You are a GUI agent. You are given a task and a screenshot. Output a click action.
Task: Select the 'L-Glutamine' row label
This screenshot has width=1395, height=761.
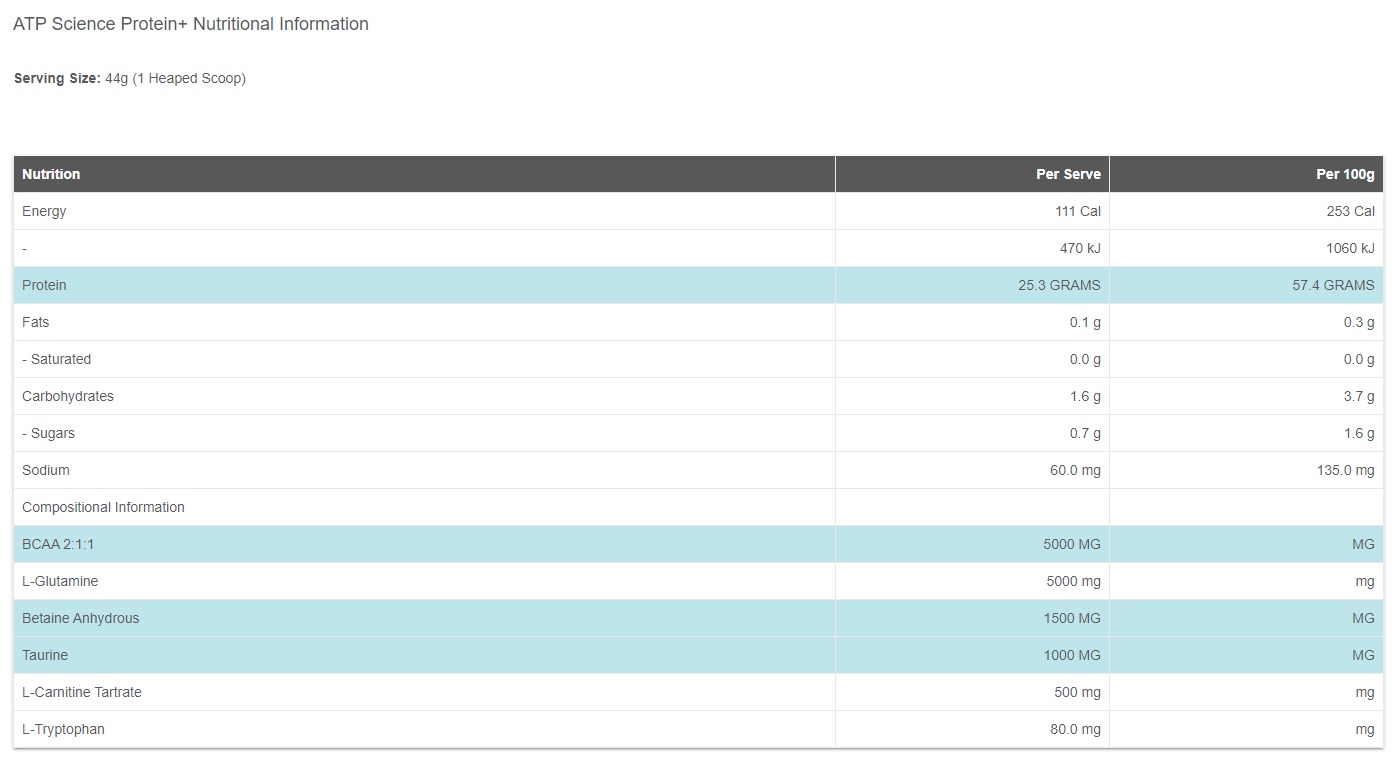click(x=60, y=581)
